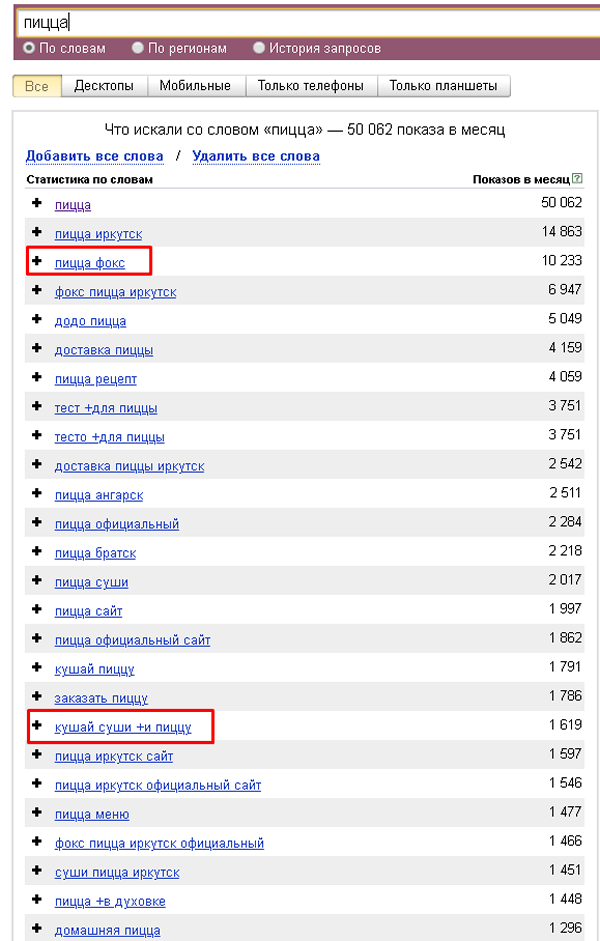Viewport: 600px width, 941px height.
Task: Click the plus icon next to 'пицца фокс'
Action: (x=37, y=261)
